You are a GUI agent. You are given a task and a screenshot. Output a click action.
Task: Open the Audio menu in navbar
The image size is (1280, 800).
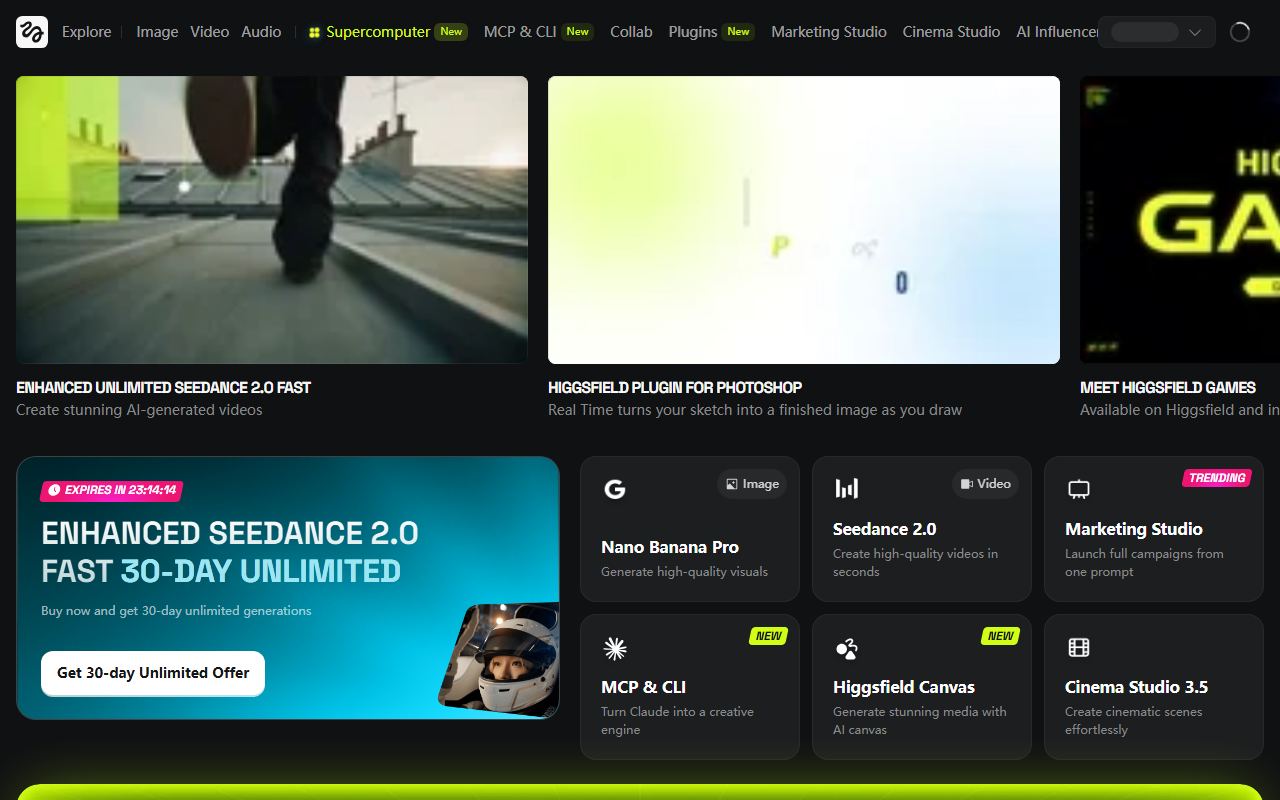point(261,32)
